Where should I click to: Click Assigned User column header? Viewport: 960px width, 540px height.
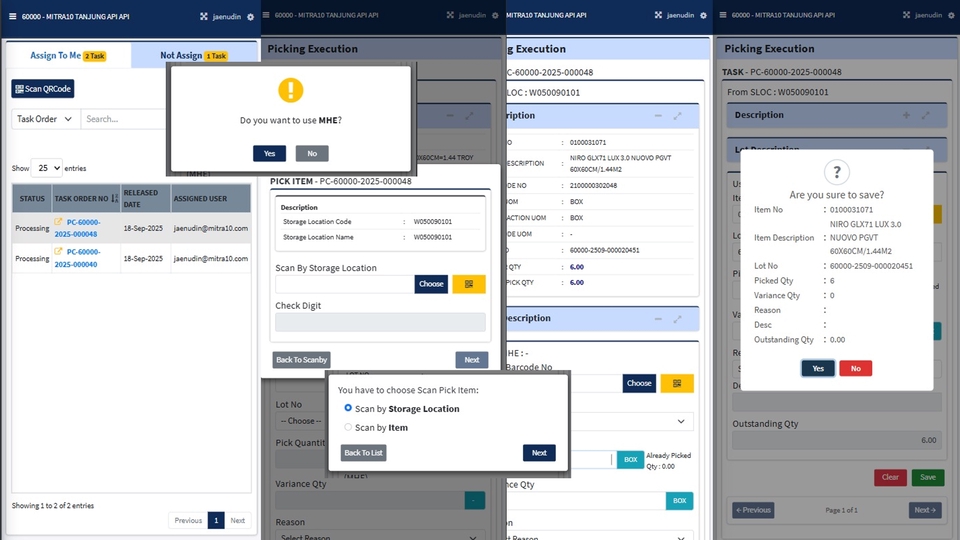[211, 198]
